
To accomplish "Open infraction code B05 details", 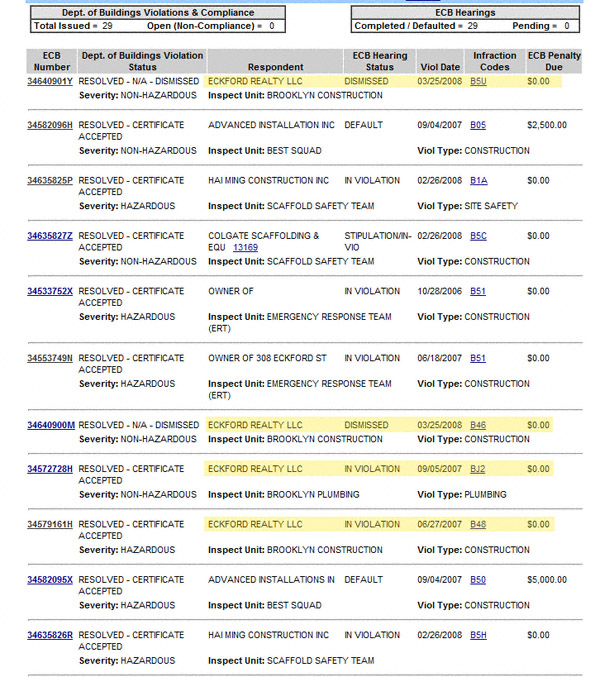I will [x=478, y=125].
